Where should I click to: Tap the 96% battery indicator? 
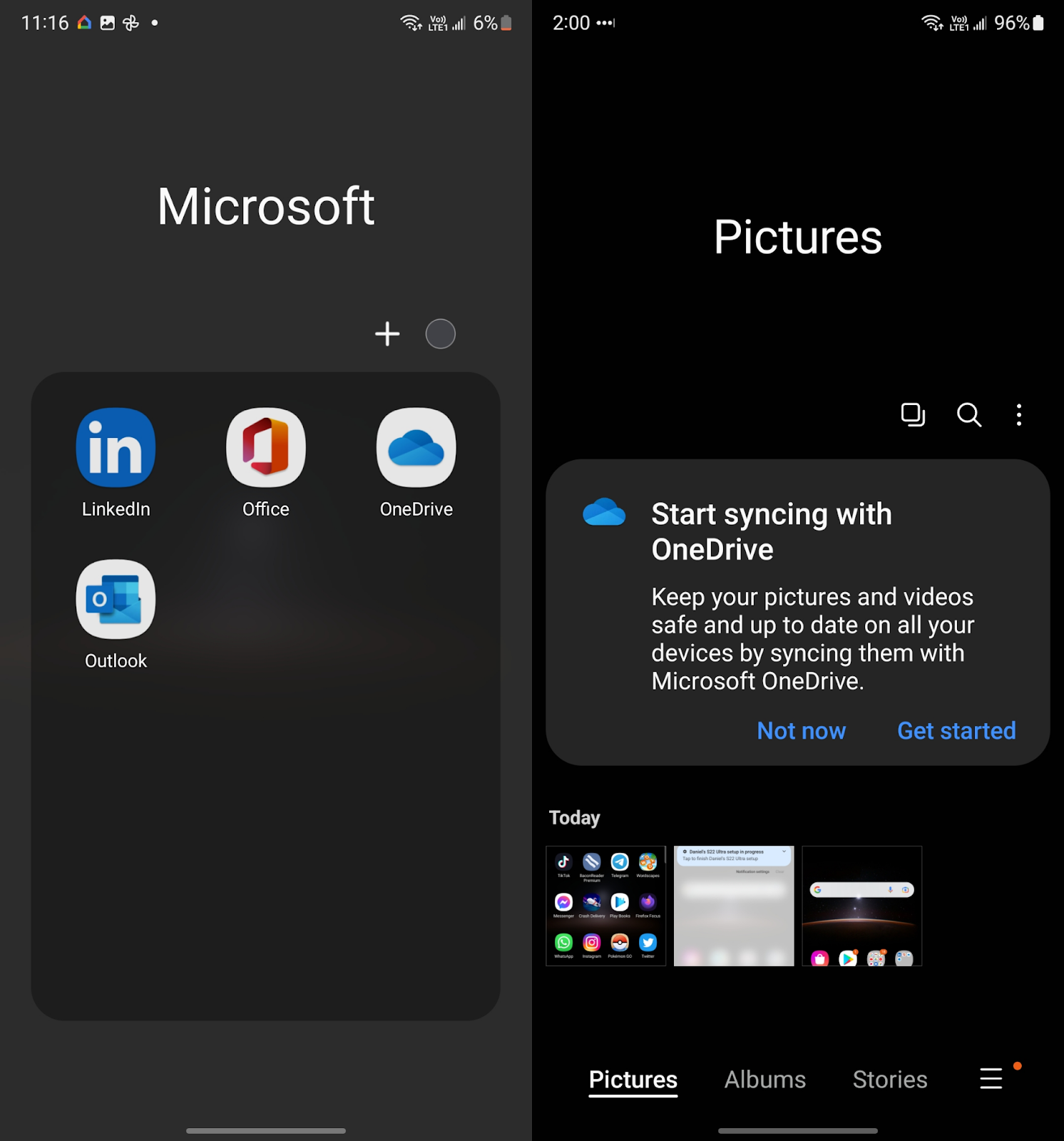tap(1019, 23)
